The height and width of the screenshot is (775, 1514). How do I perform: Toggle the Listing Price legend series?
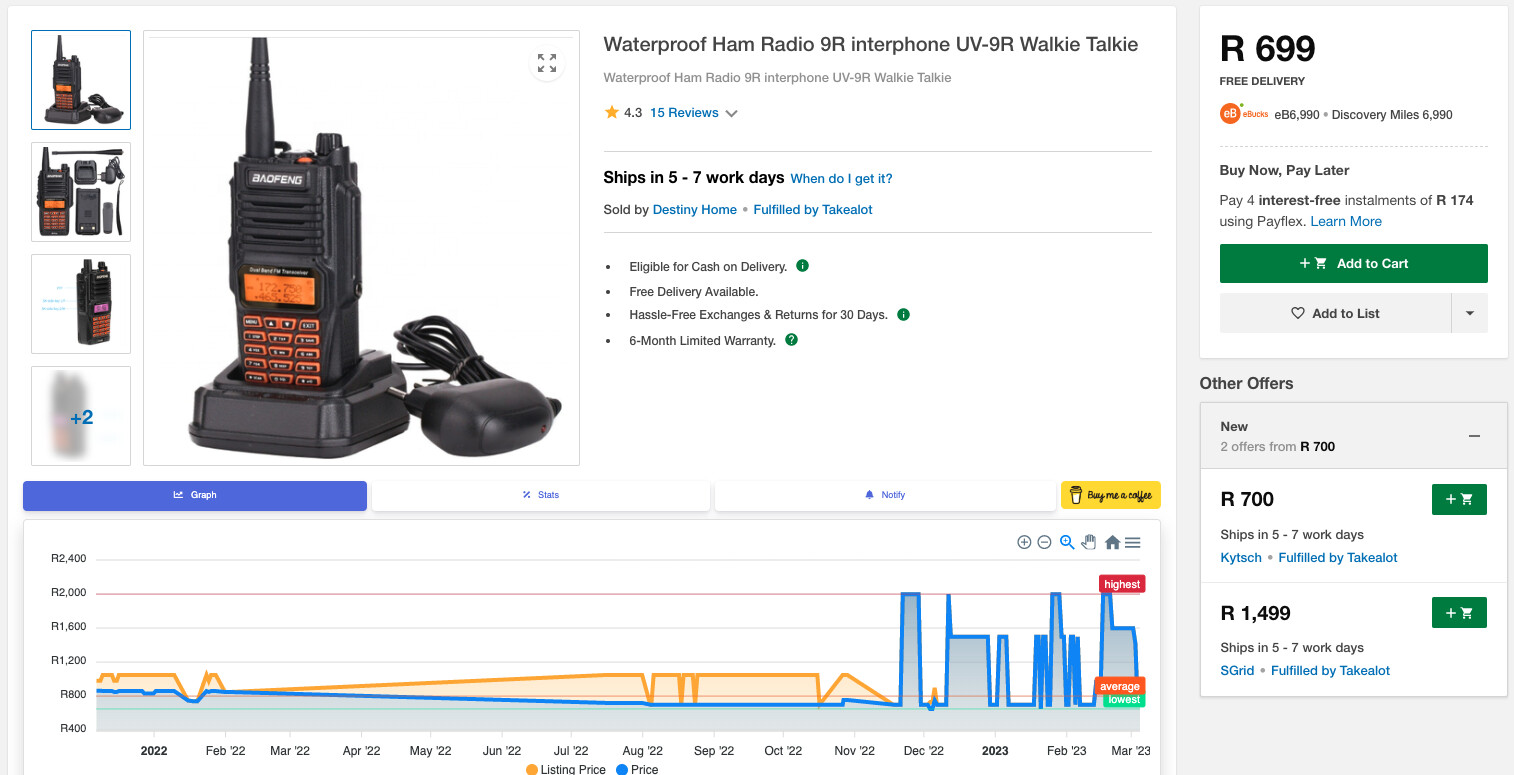(565, 769)
